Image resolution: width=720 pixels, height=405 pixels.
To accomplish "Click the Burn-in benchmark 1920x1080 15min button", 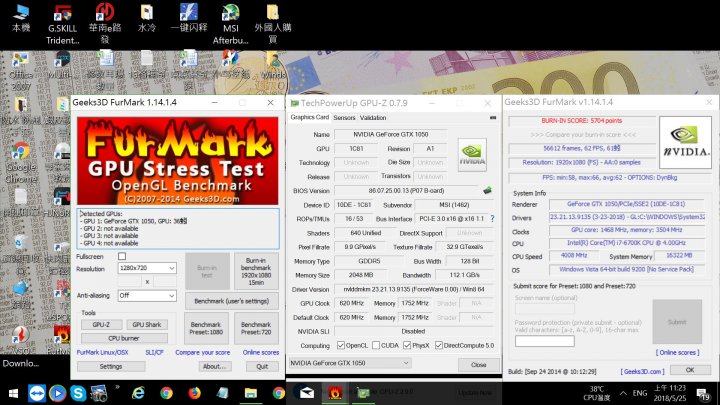I will pos(256,271).
